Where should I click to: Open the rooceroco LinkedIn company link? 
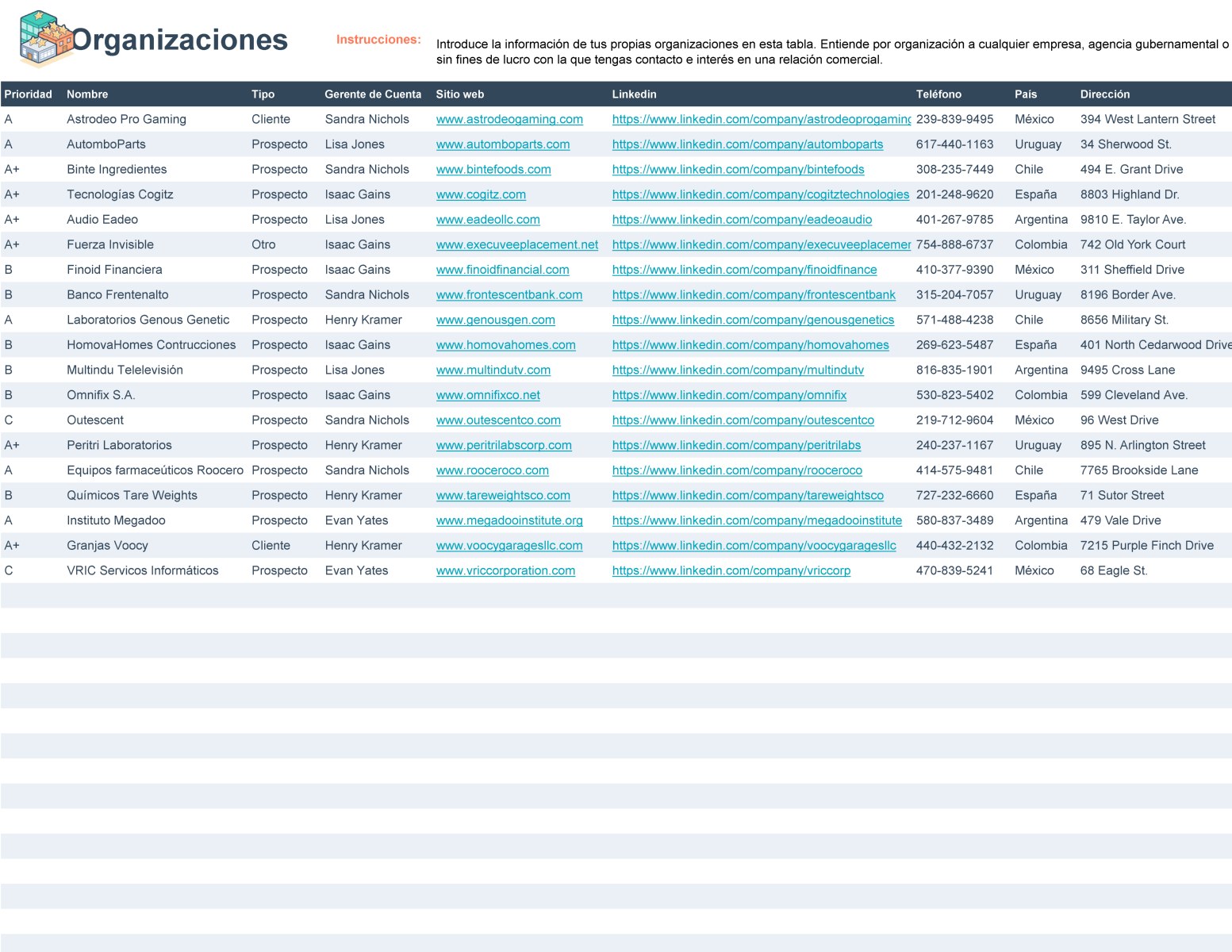[x=737, y=470]
